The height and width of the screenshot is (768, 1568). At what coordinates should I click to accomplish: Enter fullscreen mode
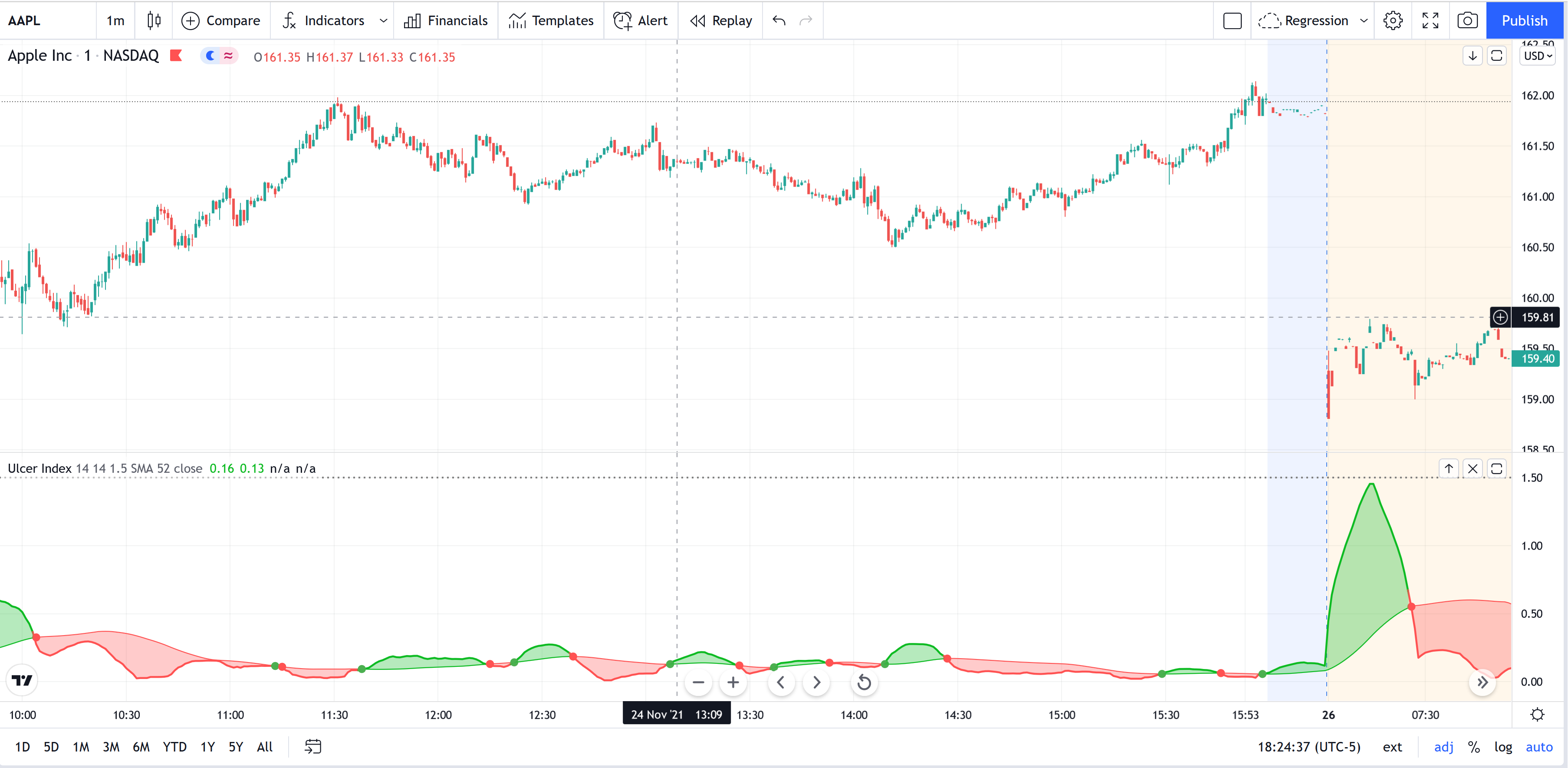[1430, 21]
